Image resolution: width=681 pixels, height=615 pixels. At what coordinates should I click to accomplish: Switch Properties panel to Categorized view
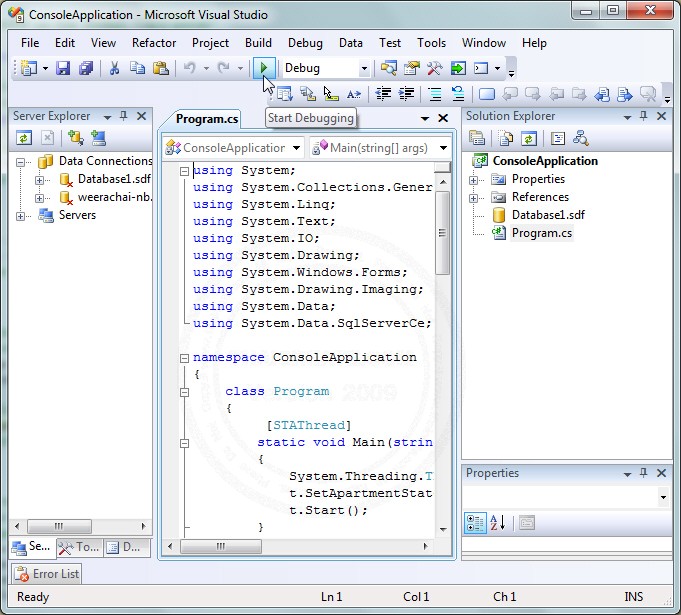point(475,523)
